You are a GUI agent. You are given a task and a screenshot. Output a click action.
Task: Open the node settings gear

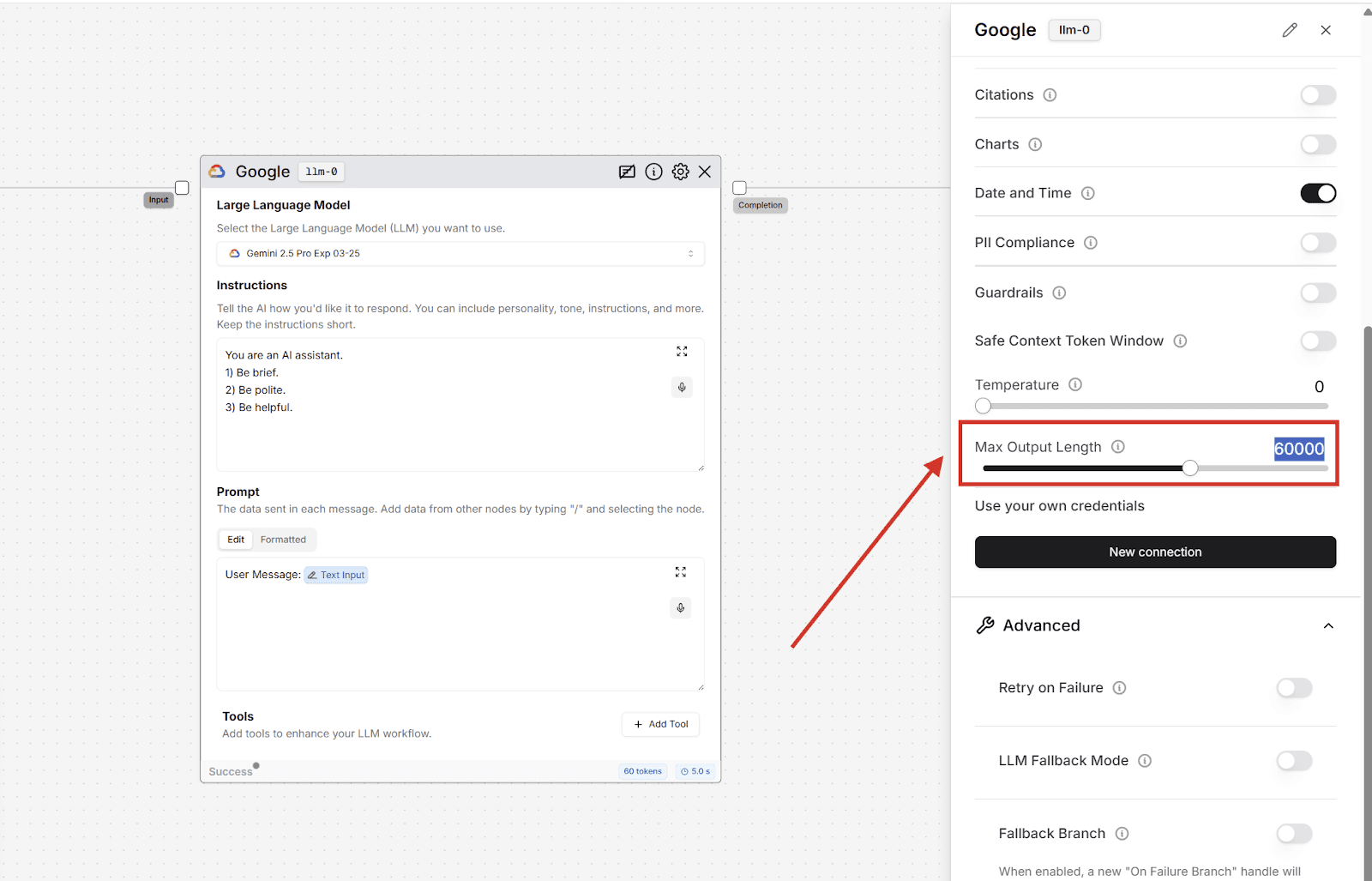coord(680,172)
